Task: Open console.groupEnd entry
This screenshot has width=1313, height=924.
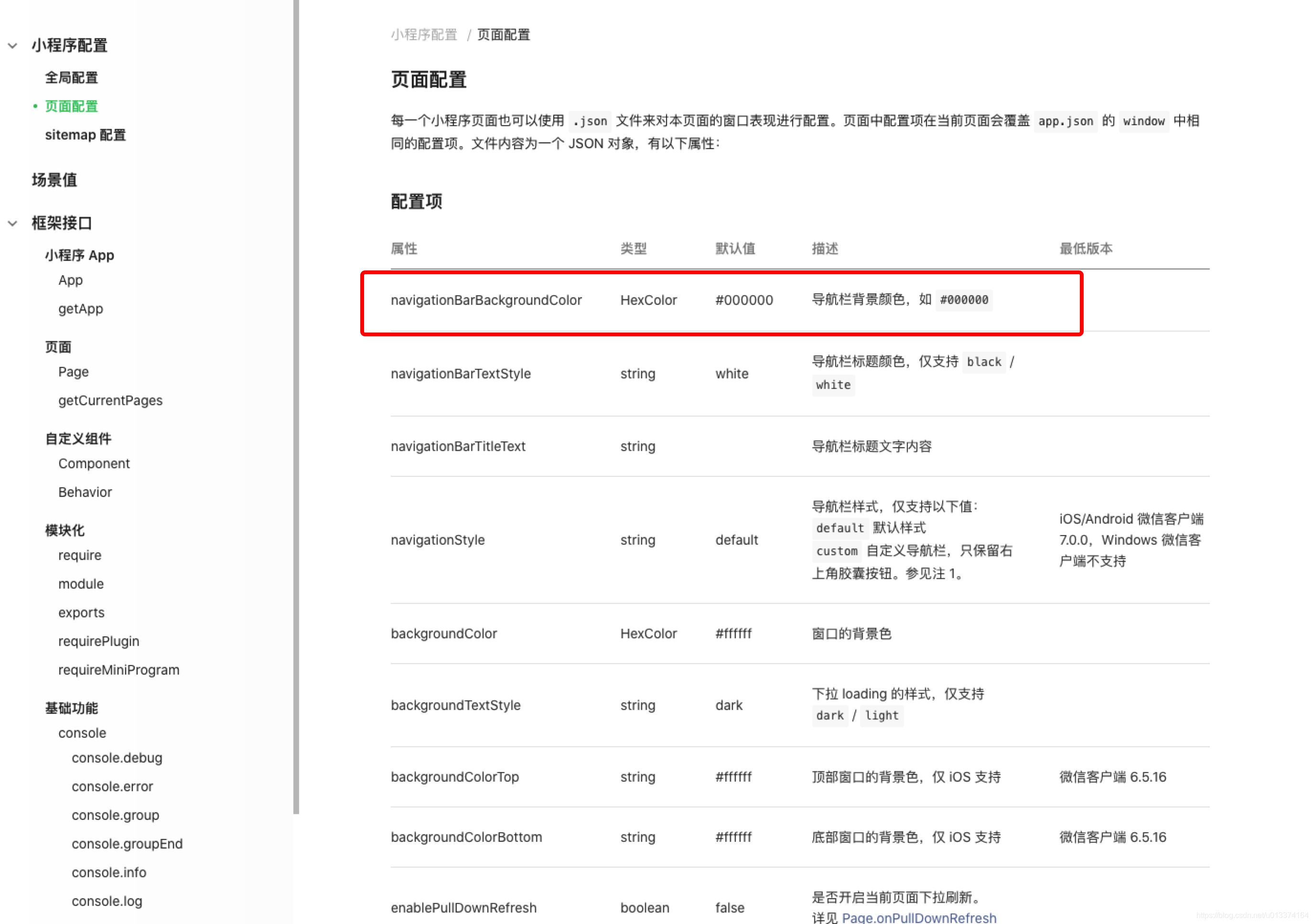Action: click(x=127, y=843)
